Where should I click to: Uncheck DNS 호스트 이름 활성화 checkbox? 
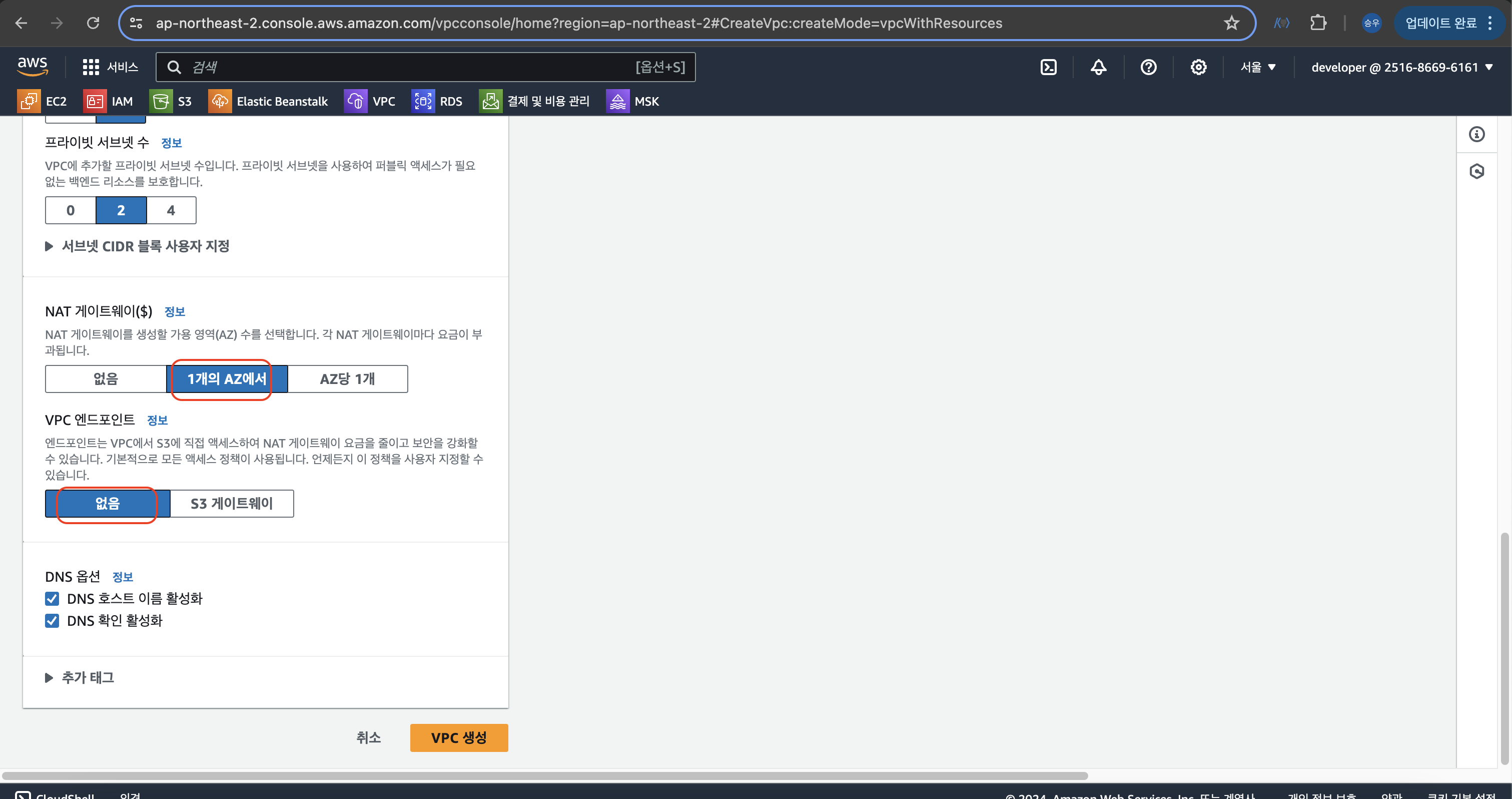[52, 598]
